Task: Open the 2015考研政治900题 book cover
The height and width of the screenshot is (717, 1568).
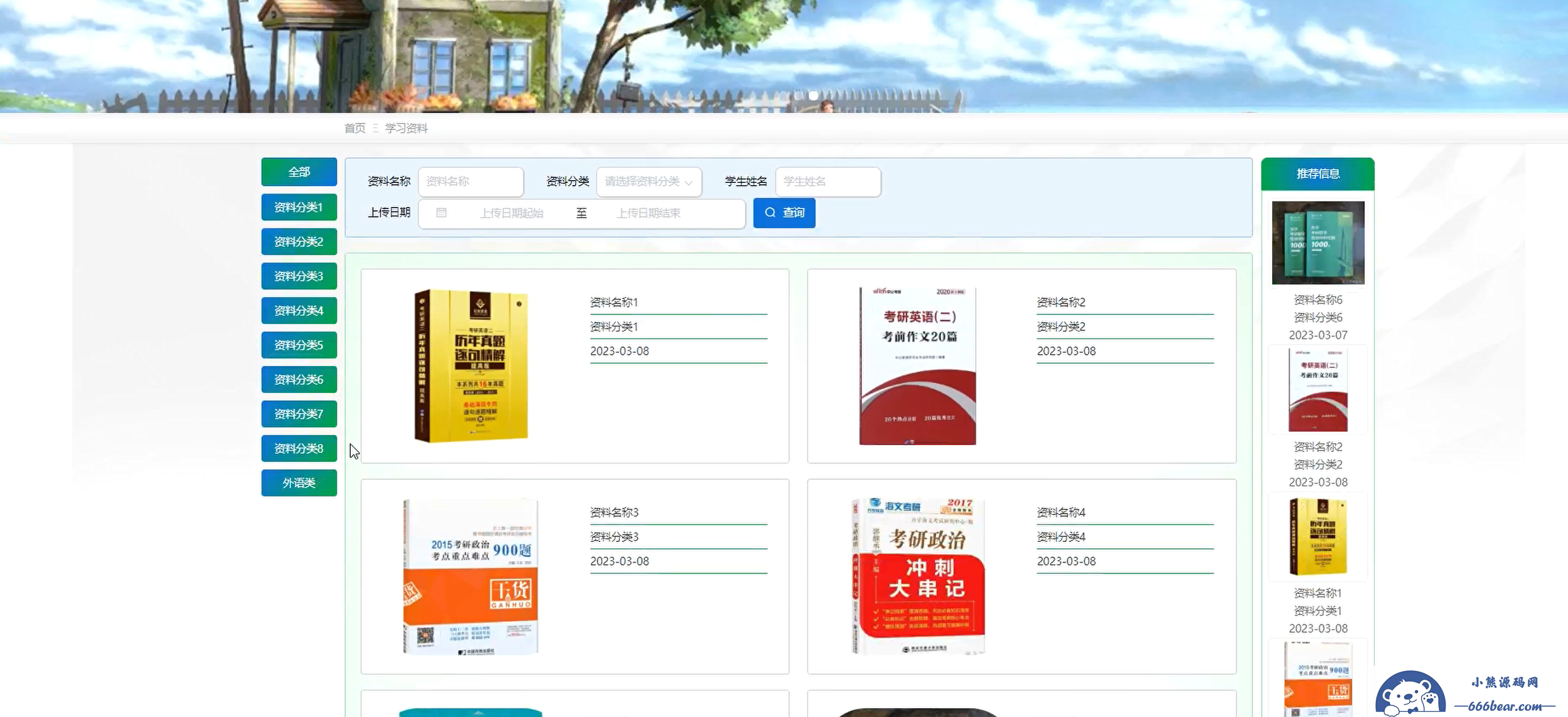Action: click(470, 577)
